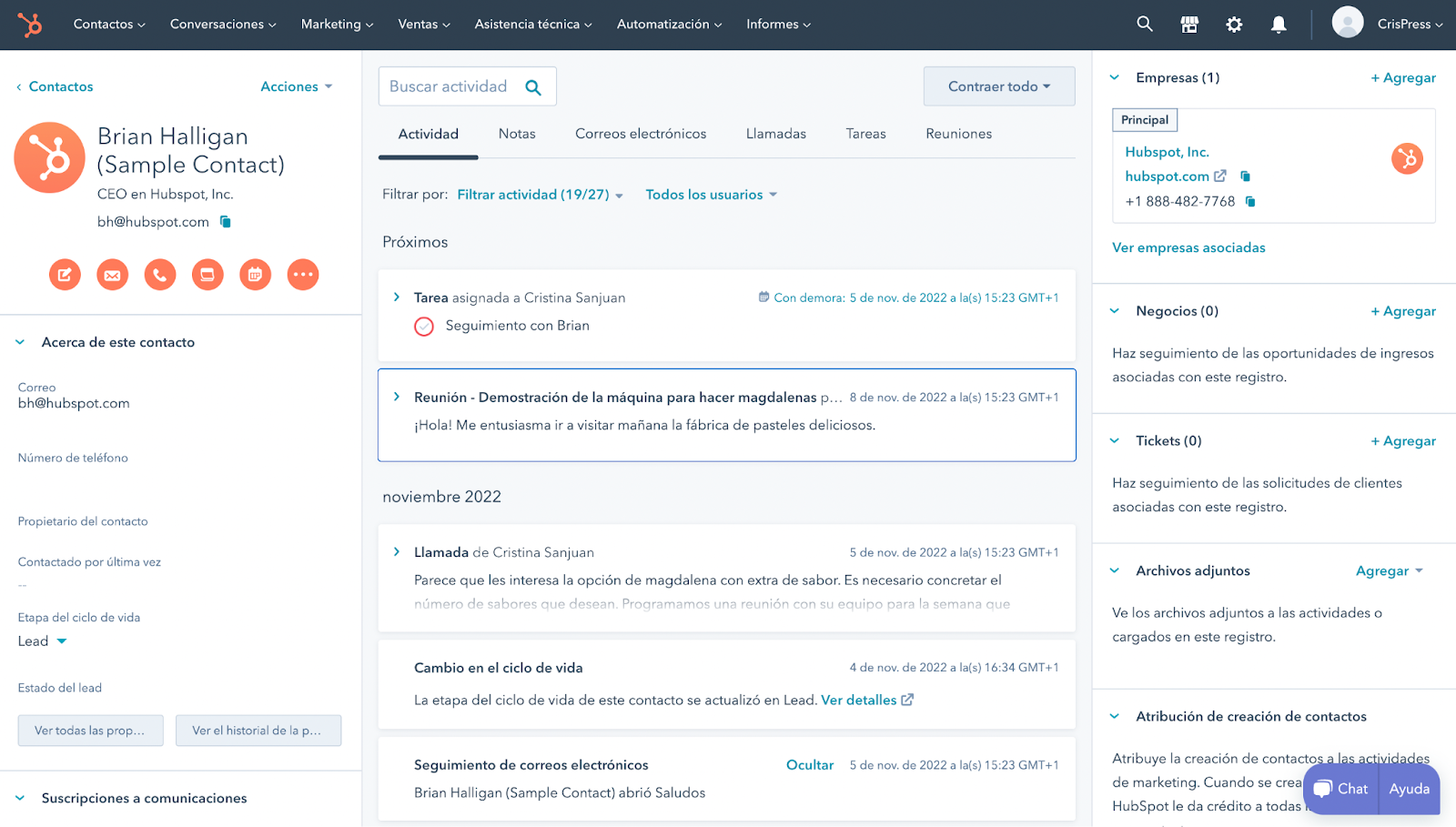The image size is (1456, 827).
Task: Open the Acciones dropdown
Action: [x=297, y=86]
